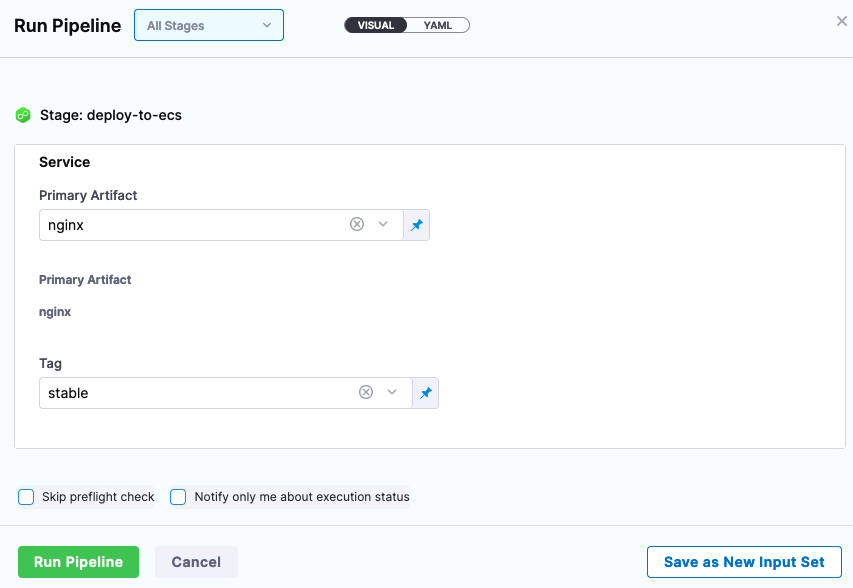The image size is (853, 588).
Task: Open the All Stages dropdown
Action: point(208,25)
